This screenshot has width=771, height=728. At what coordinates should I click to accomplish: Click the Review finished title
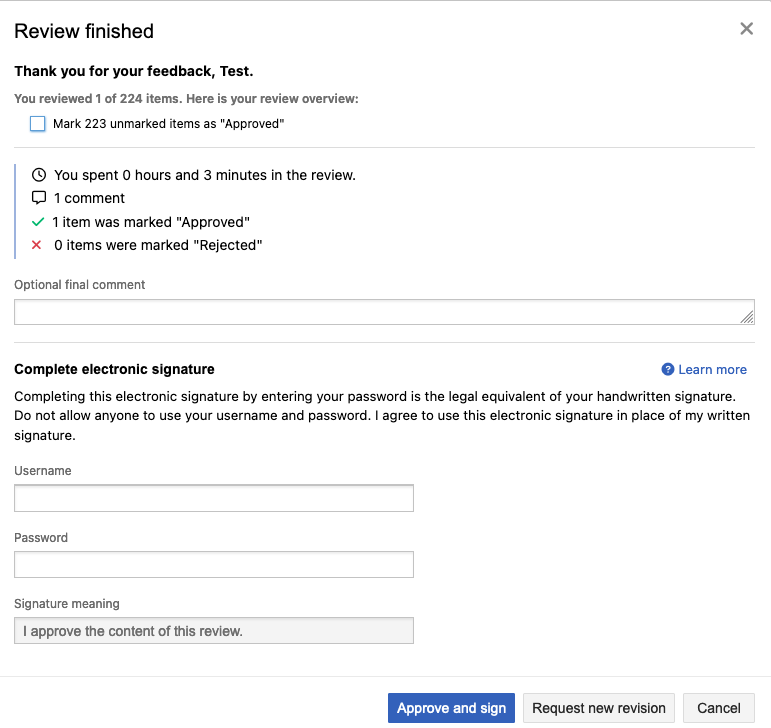(x=84, y=31)
